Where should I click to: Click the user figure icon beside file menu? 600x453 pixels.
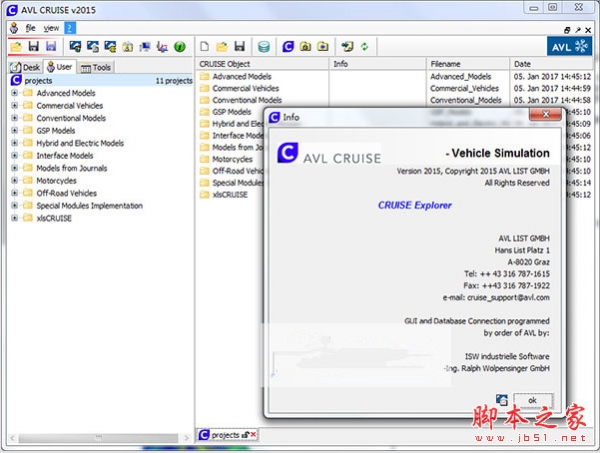tap(14, 28)
